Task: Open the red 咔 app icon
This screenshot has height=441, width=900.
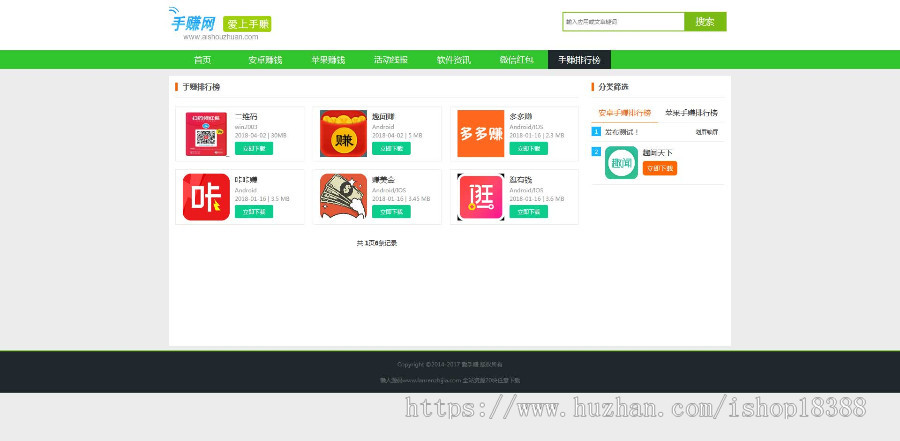Action: pyautogui.click(x=206, y=197)
